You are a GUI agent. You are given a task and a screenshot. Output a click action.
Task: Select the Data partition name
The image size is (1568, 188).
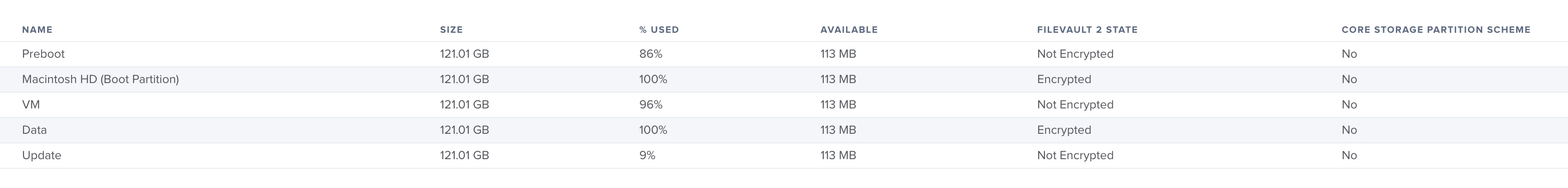click(x=34, y=130)
